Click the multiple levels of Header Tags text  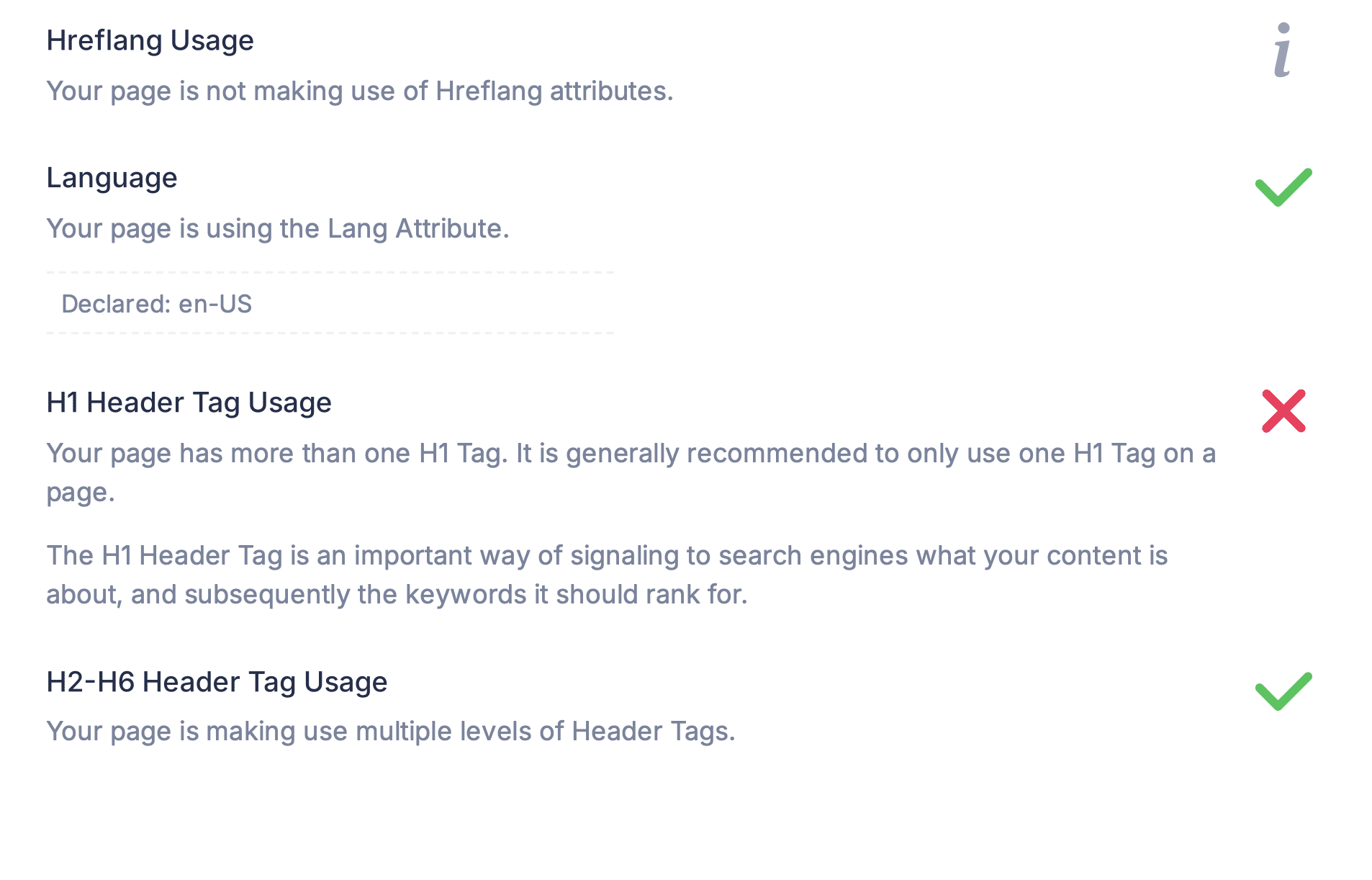click(x=391, y=732)
